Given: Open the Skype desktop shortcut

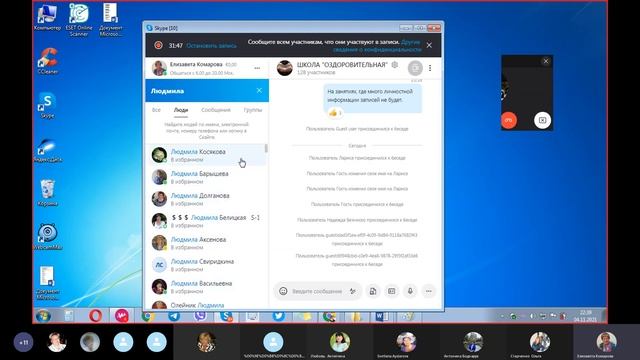Looking at the screenshot, I should point(47,105).
